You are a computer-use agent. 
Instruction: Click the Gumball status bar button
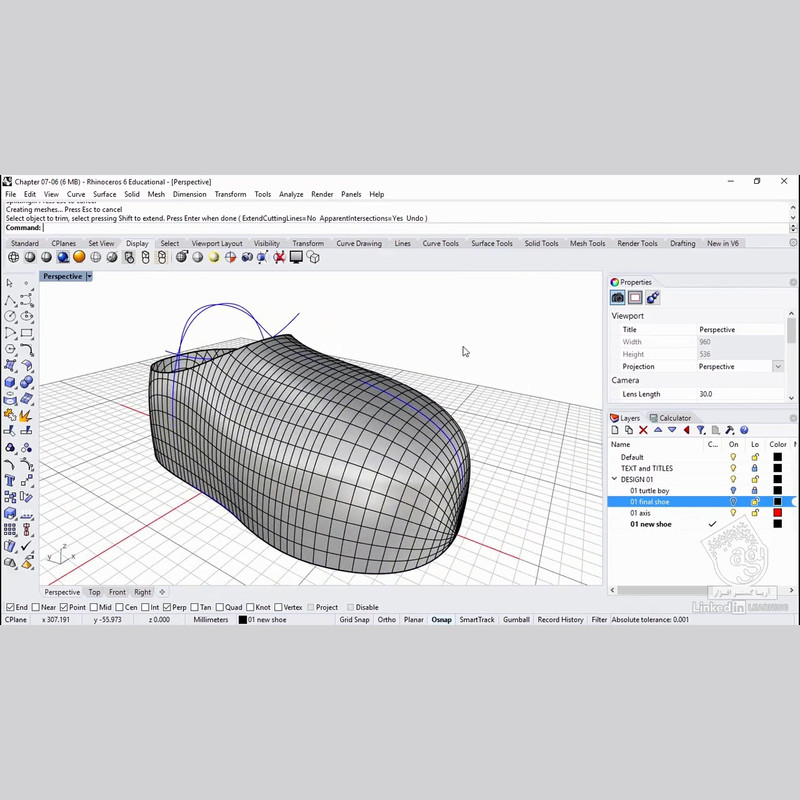point(516,620)
